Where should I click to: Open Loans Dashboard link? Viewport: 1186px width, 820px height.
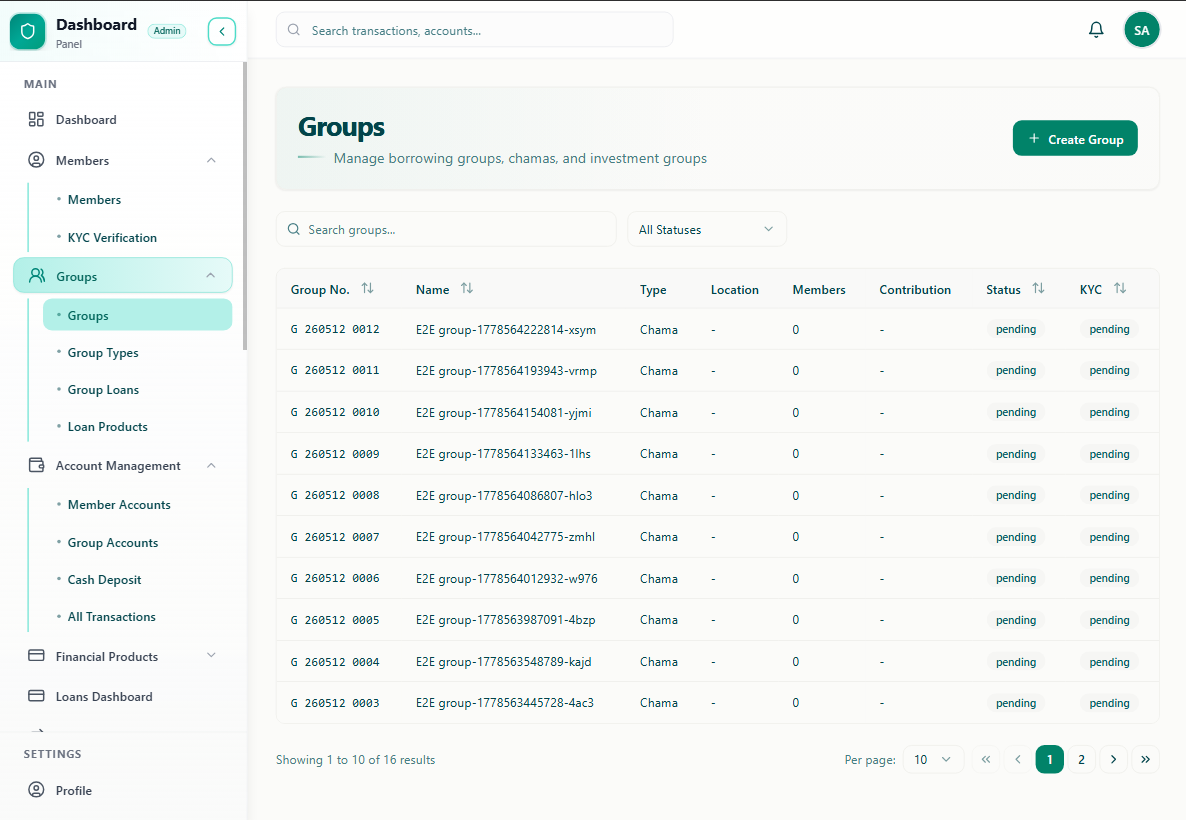click(x=104, y=697)
